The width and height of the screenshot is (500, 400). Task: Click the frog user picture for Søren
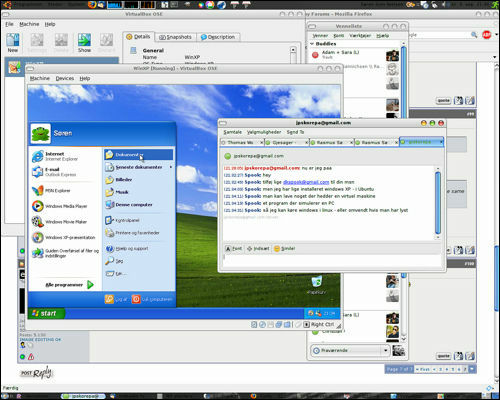click(x=41, y=133)
